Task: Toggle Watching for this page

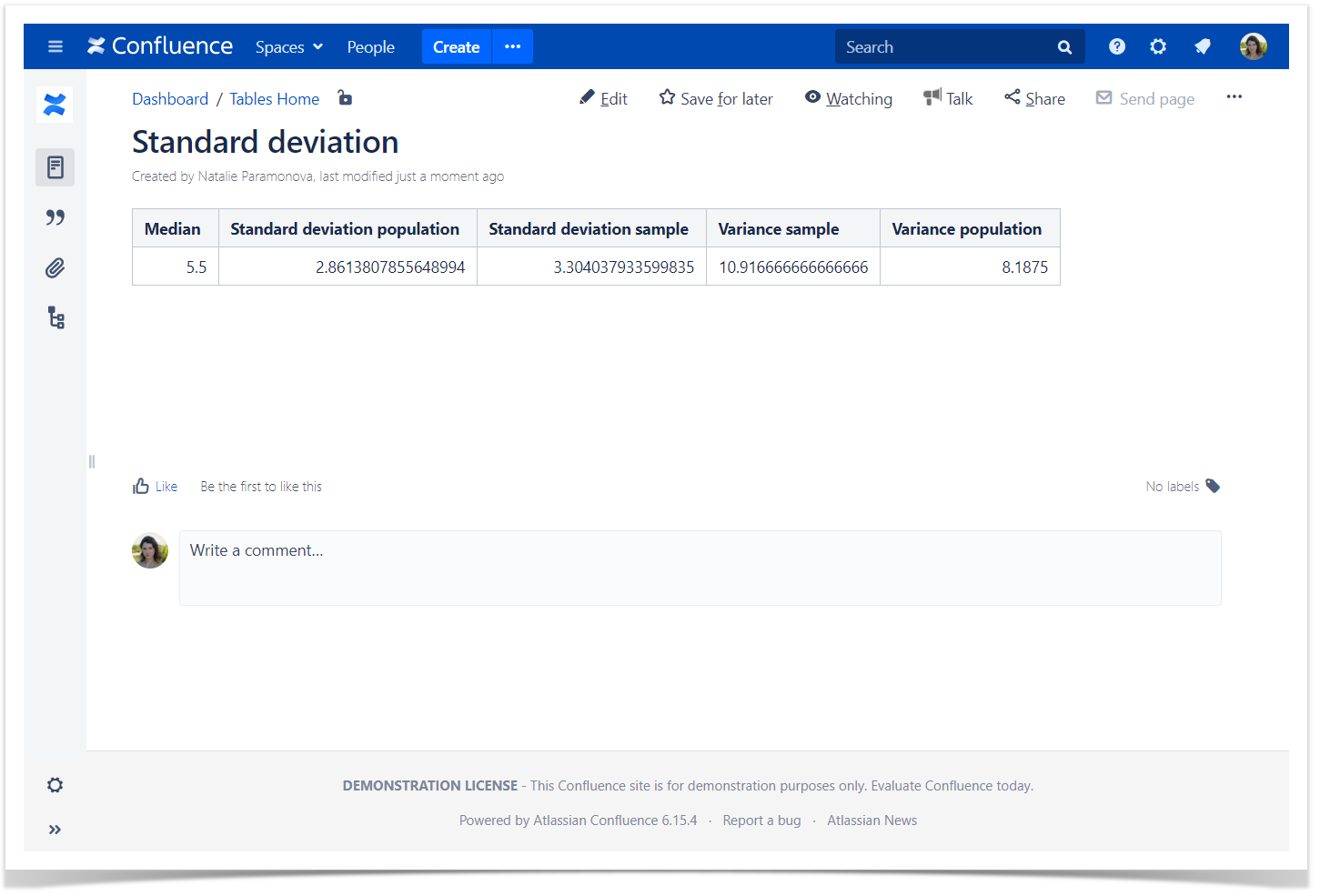Action: [x=848, y=98]
